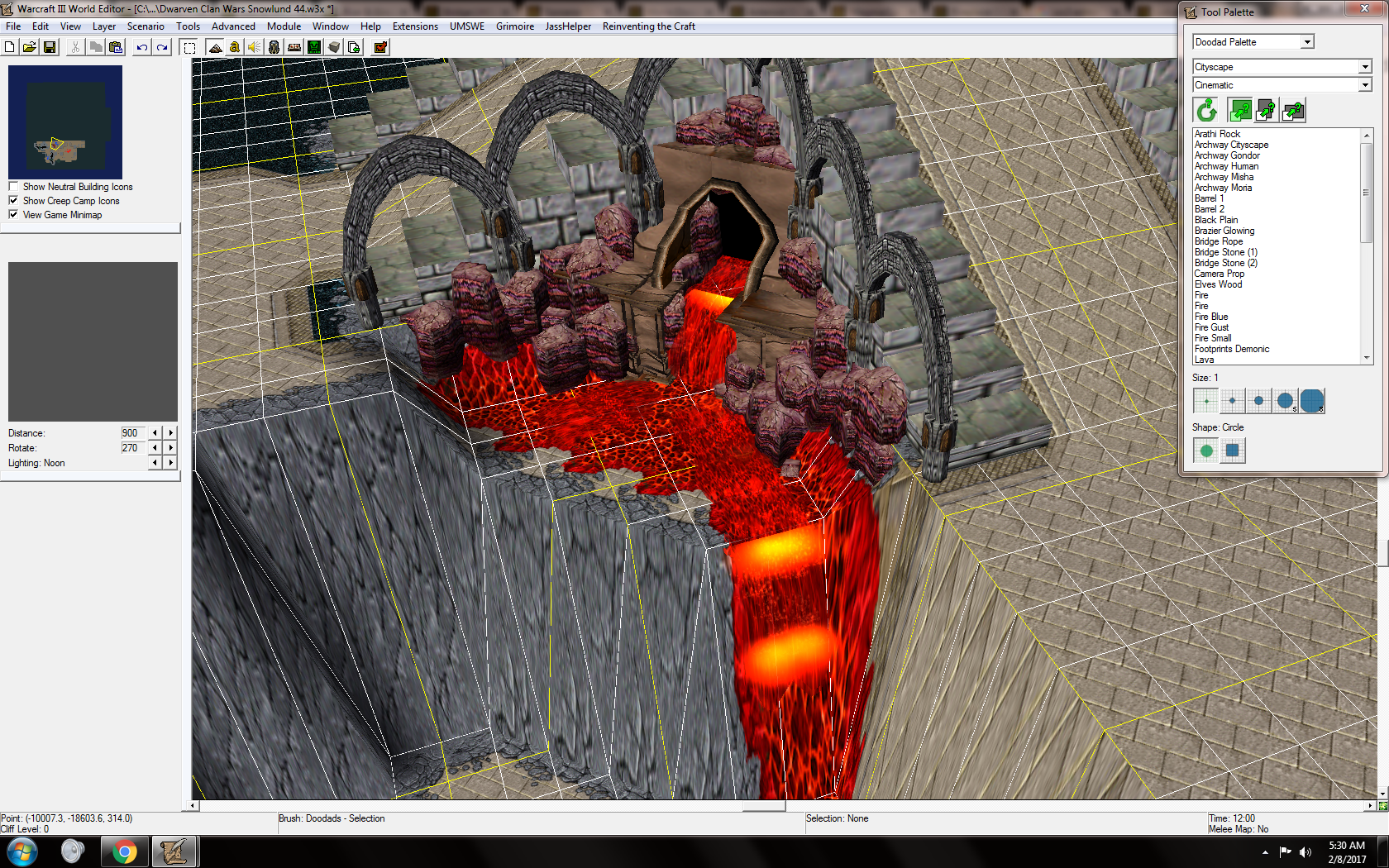Open the Object Manager cube icon
The width and height of the screenshot is (1389, 868).
pos(334,47)
